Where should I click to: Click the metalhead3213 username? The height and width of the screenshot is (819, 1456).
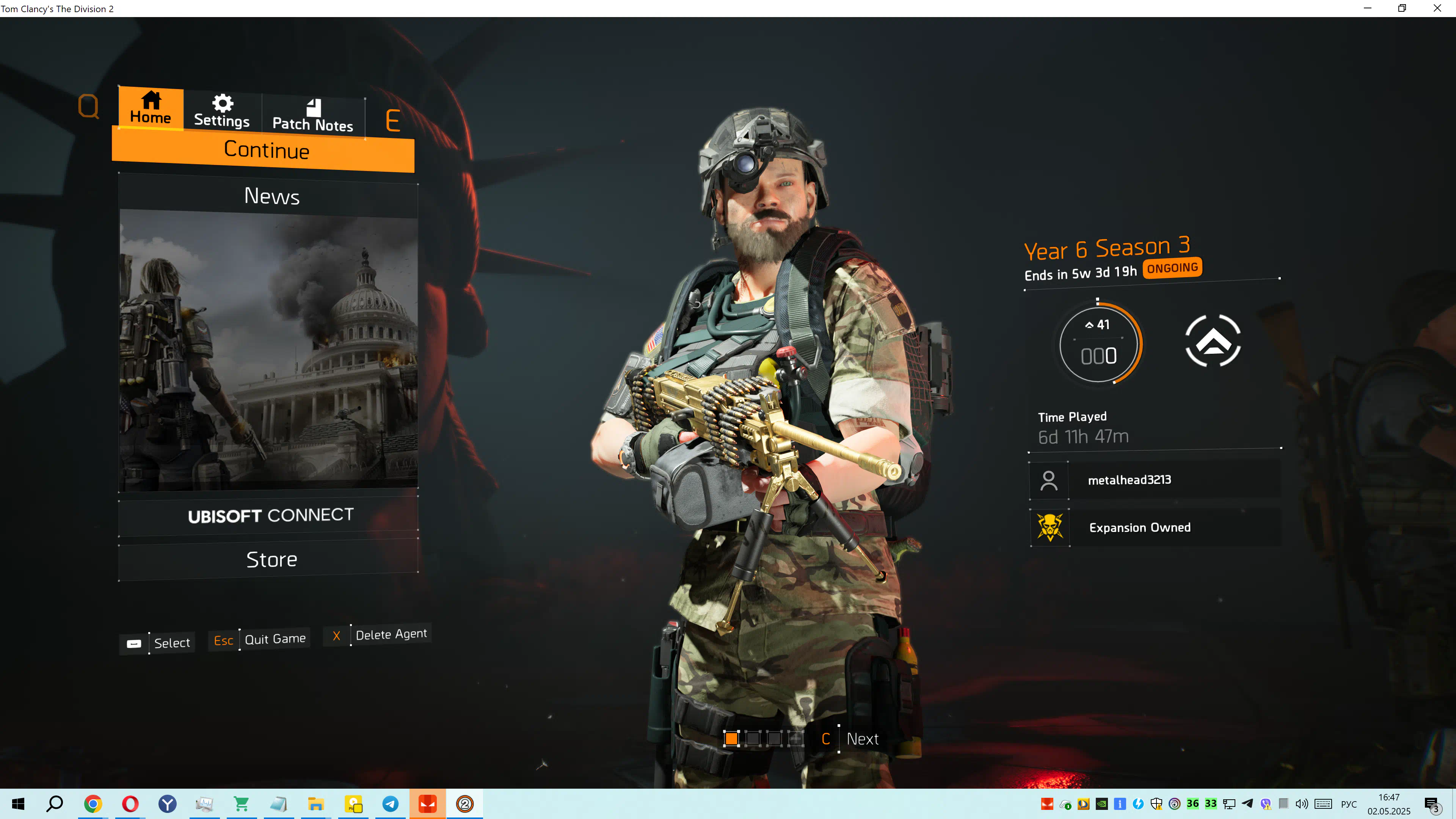click(1129, 480)
